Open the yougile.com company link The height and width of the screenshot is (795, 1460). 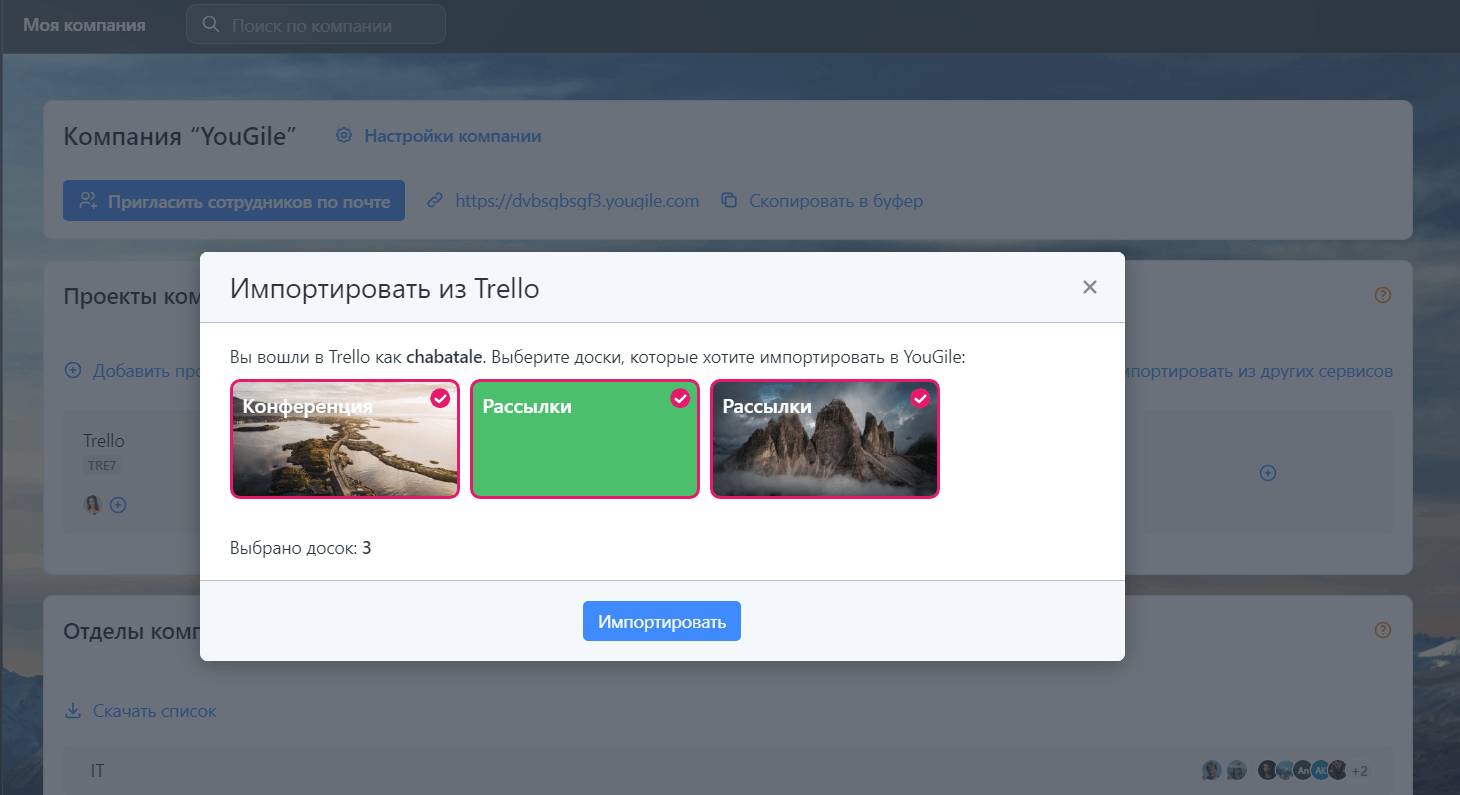(x=576, y=201)
